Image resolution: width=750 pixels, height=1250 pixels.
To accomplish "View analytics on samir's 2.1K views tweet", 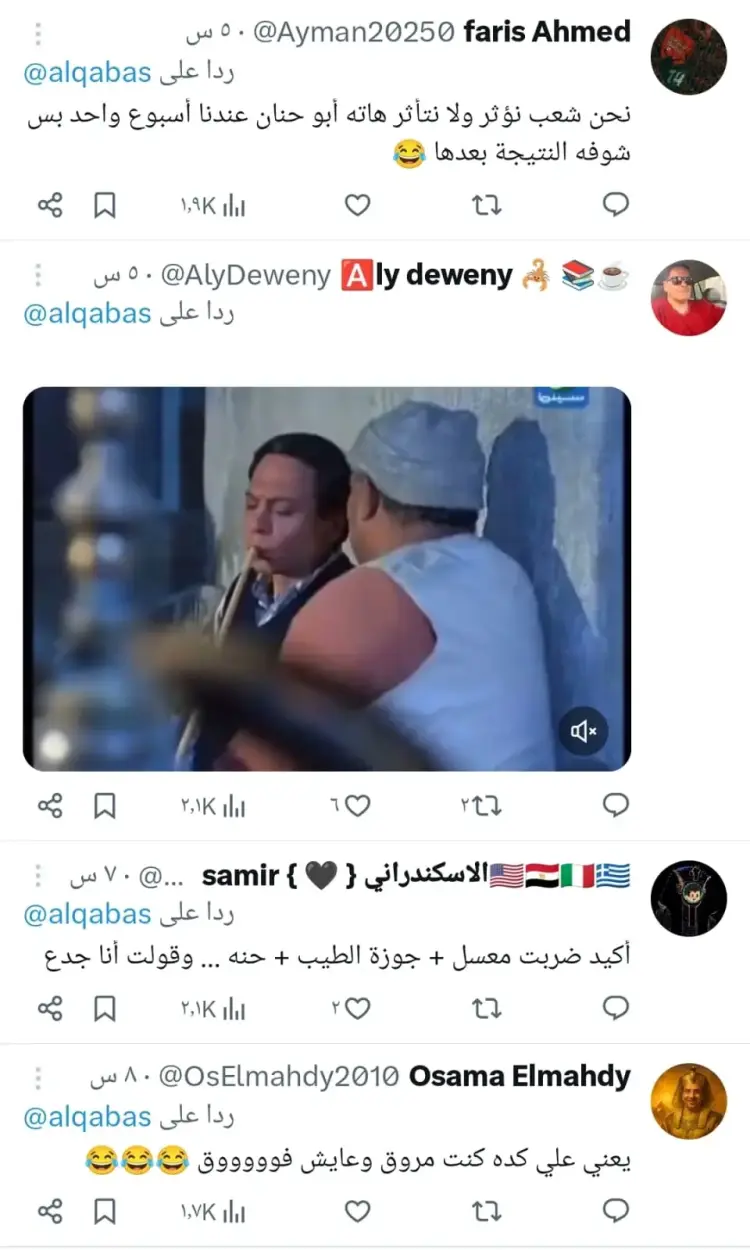I will (213, 1008).
